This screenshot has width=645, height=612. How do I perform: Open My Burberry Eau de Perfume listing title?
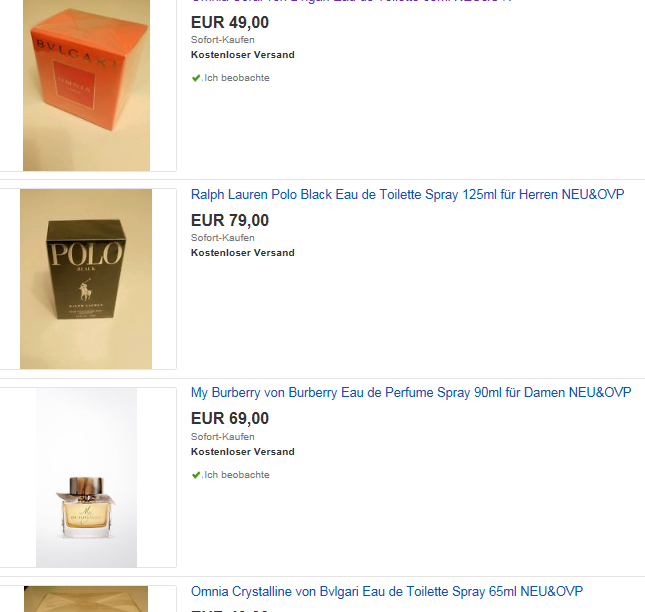pyautogui.click(x=411, y=392)
